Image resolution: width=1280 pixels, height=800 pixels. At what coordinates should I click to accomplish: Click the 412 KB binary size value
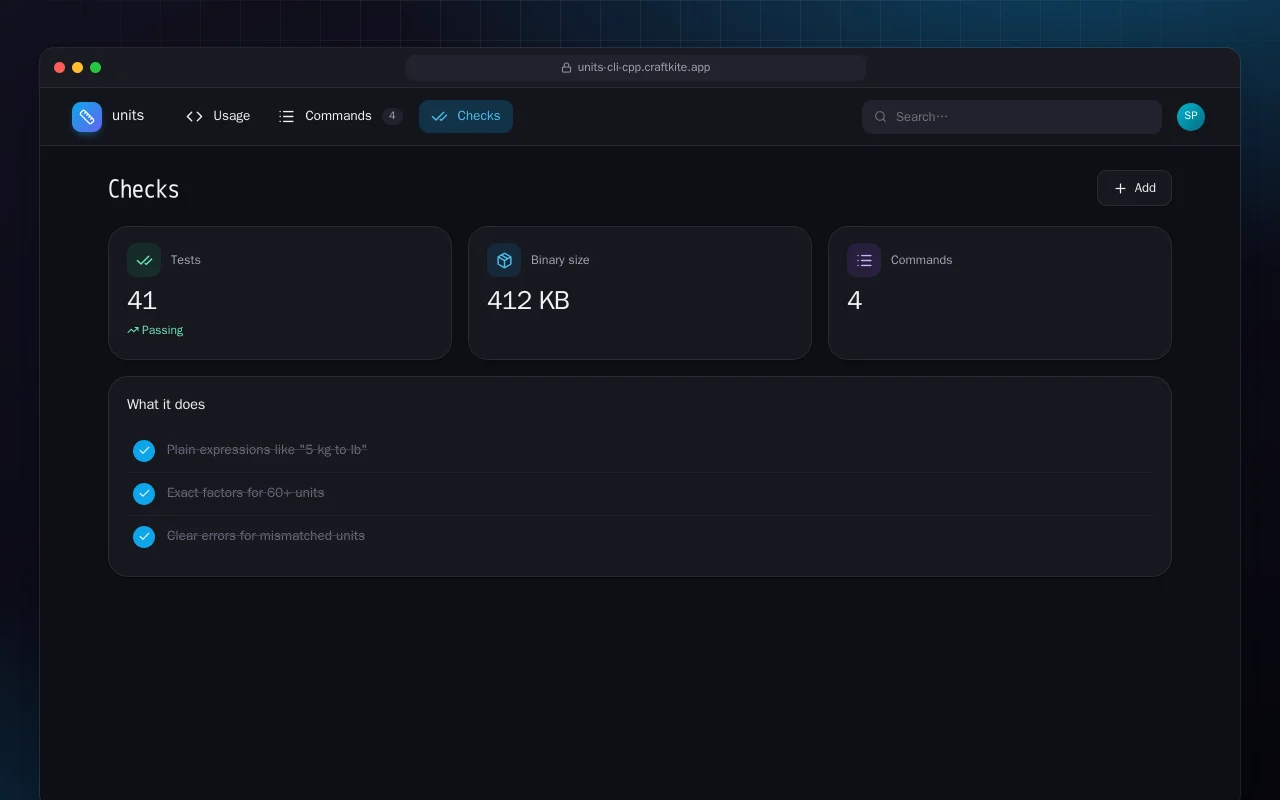[x=528, y=301]
